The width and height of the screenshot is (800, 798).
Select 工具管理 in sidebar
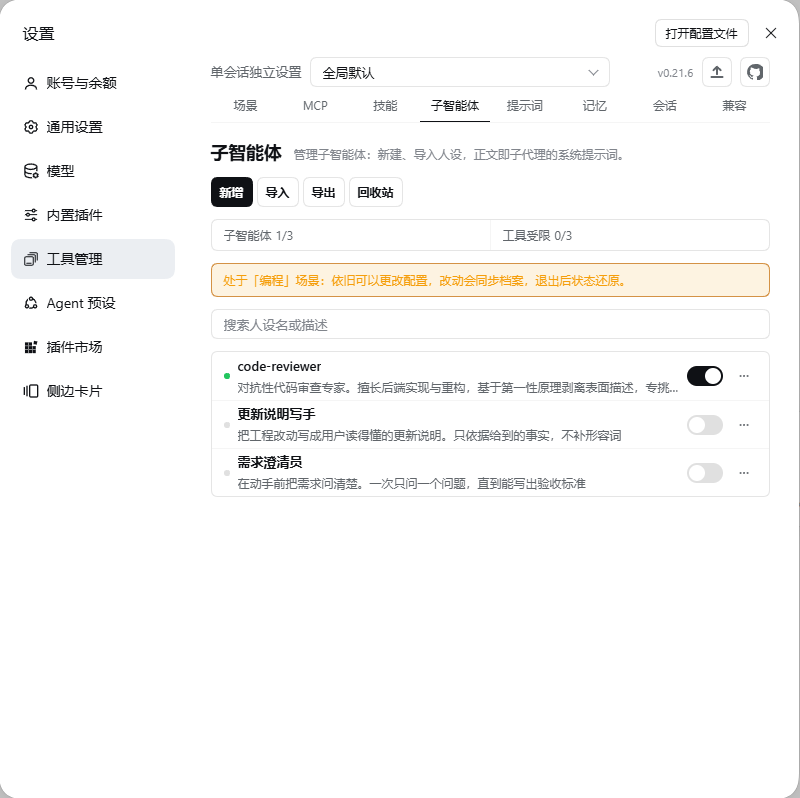(93, 259)
